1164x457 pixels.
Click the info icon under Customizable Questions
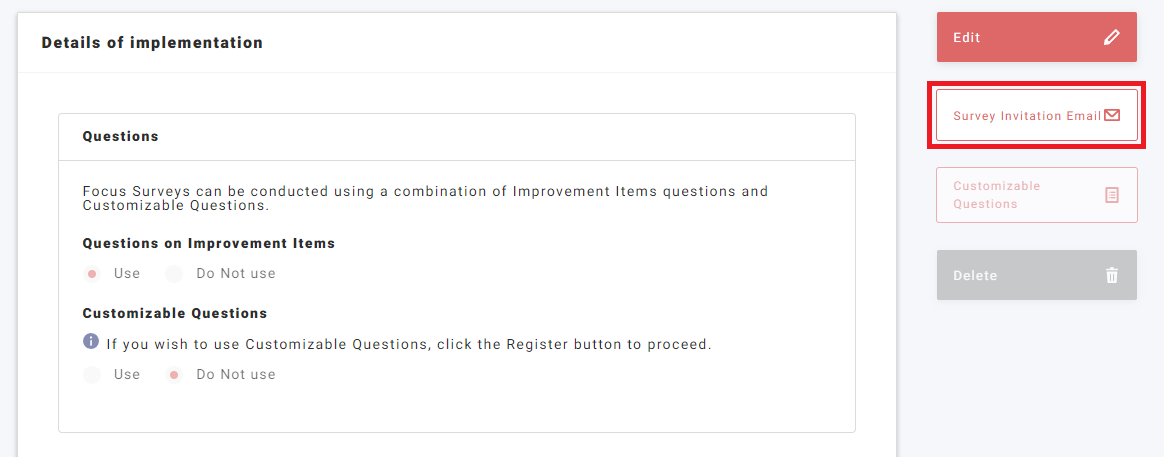click(x=91, y=342)
